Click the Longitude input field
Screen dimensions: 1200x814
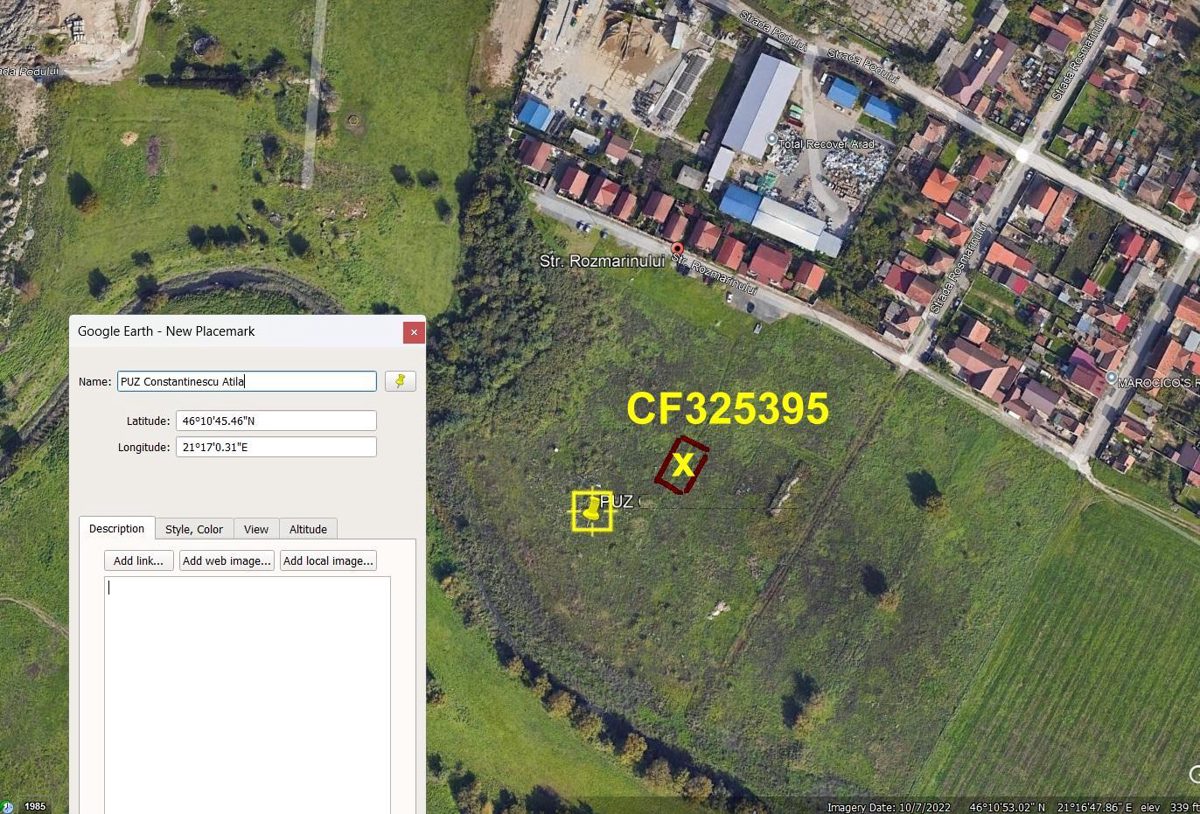pos(276,447)
